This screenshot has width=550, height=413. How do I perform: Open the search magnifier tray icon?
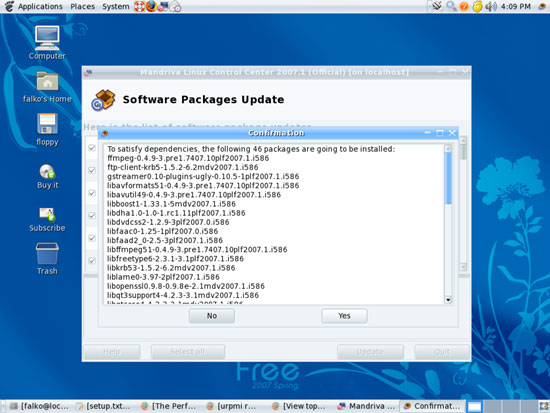click(x=451, y=6)
